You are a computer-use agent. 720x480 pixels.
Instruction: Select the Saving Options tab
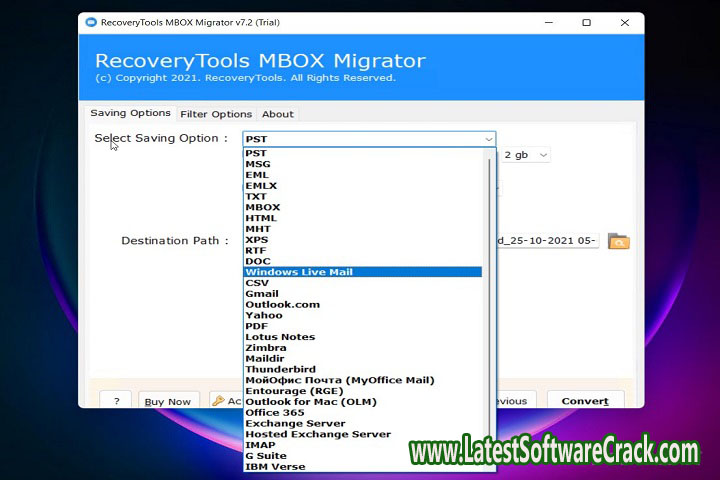click(x=130, y=114)
